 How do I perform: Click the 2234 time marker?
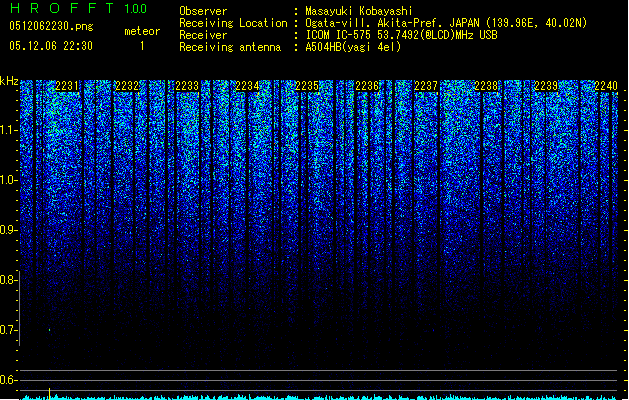pyautogui.click(x=247, y=86)
